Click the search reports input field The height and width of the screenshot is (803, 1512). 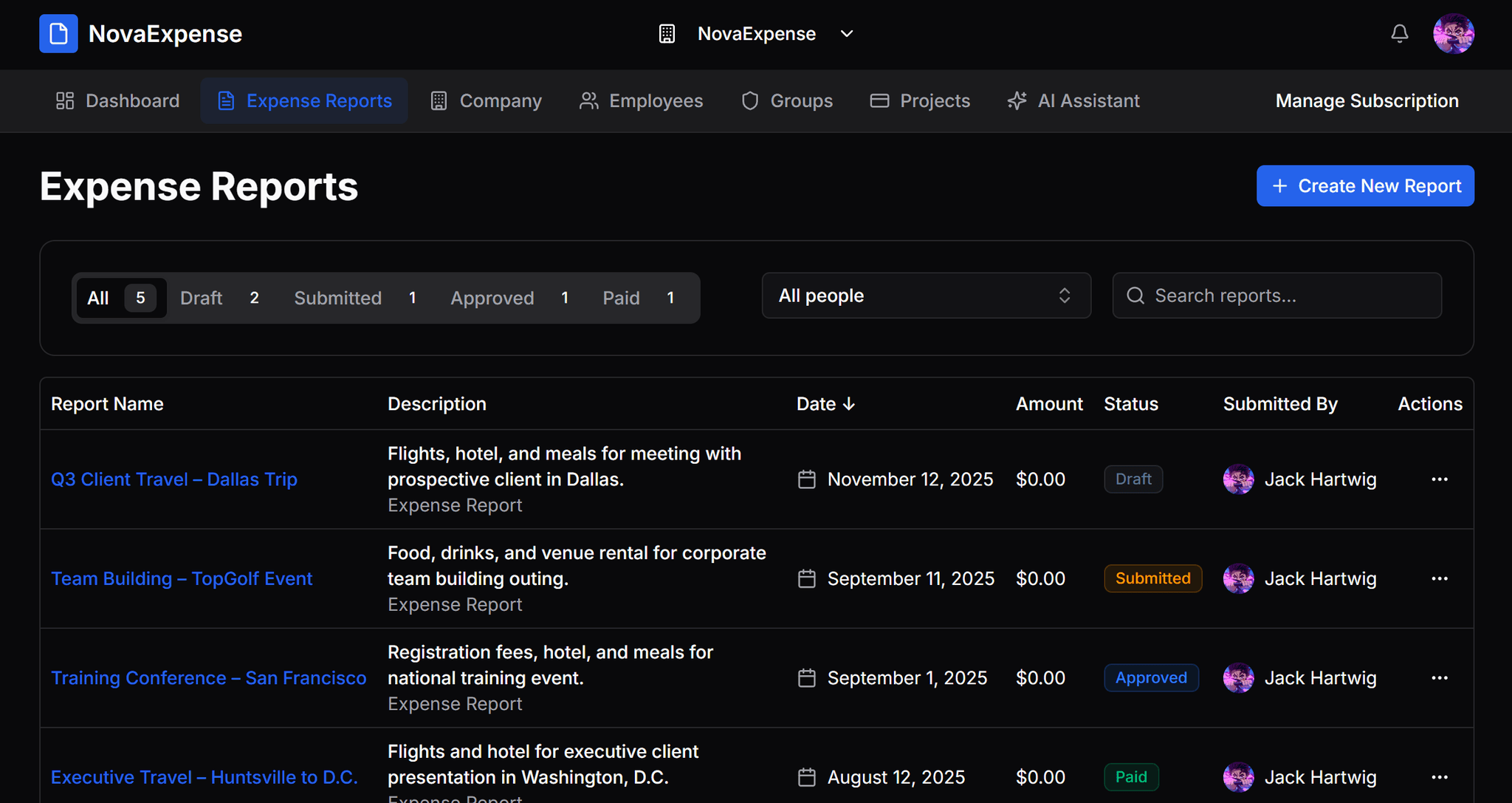1277,295
